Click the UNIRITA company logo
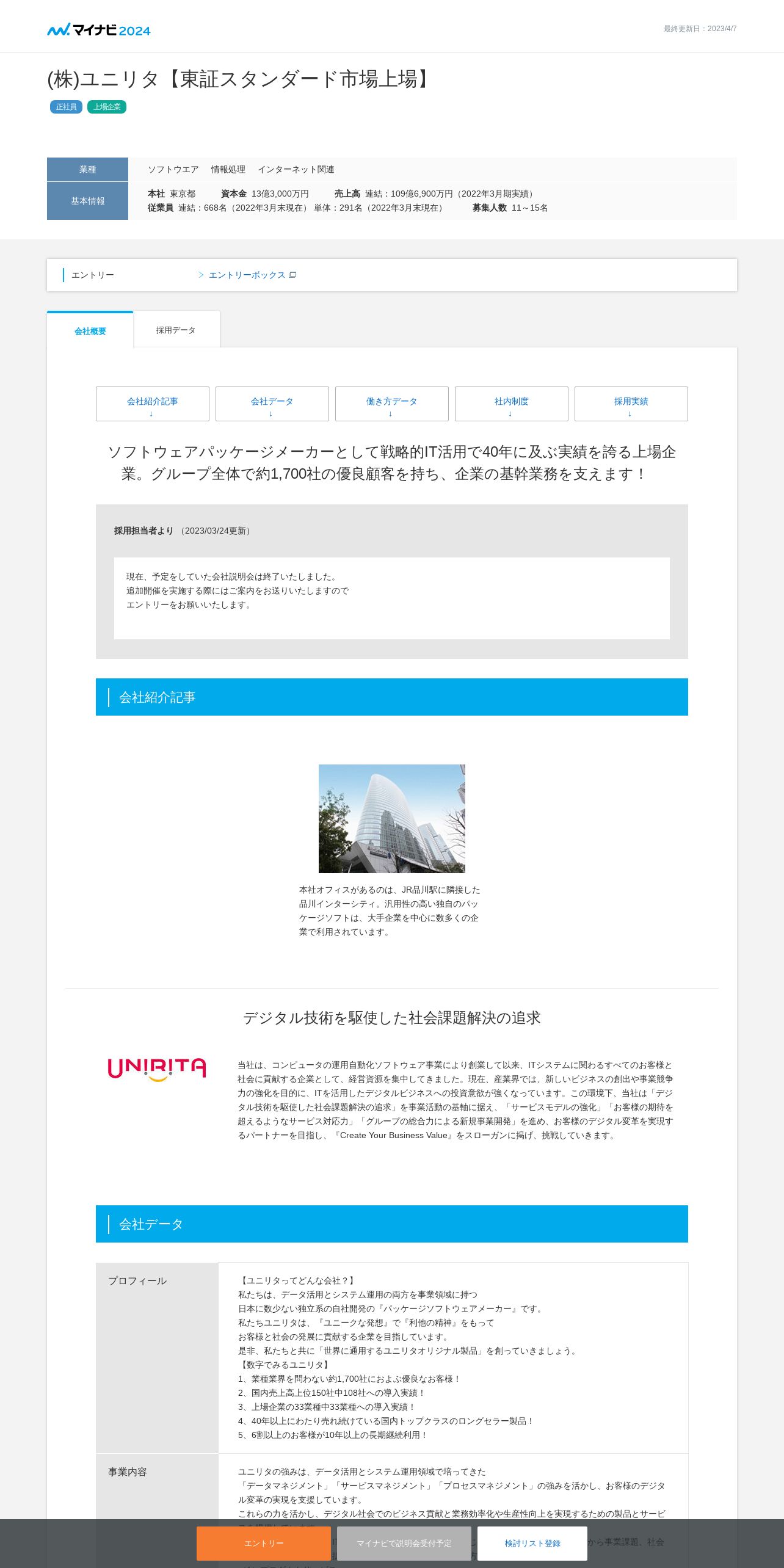 157,1070
